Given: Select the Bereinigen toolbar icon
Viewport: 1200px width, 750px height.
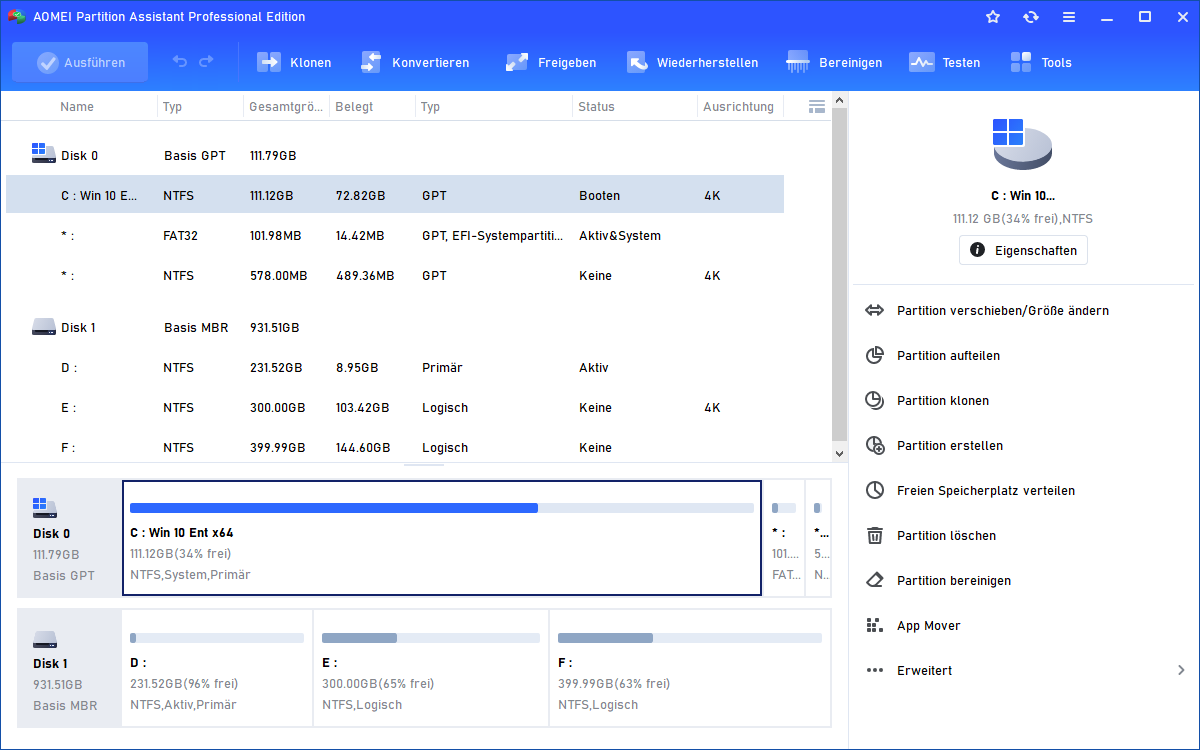Looking at the screenshot, I should coord(798,62).
